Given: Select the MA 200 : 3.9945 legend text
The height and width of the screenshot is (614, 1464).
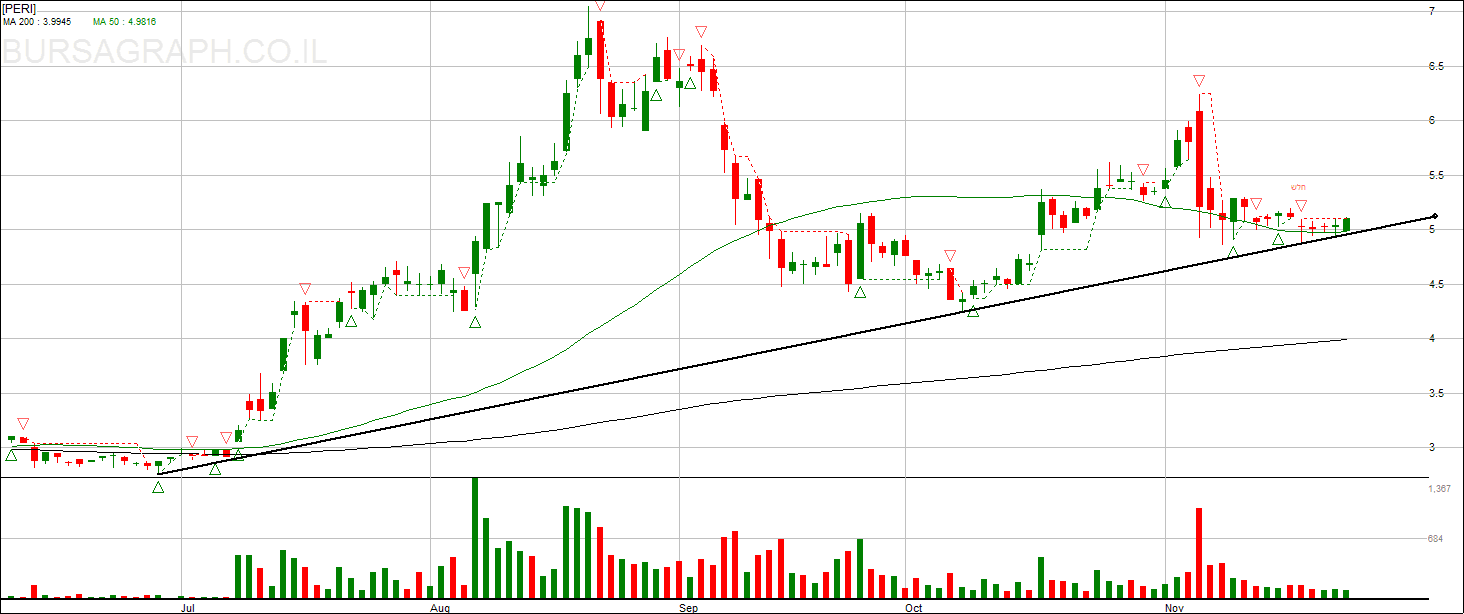Looking at the screenshot, I should pyautogui.click(x=39, y=22).
